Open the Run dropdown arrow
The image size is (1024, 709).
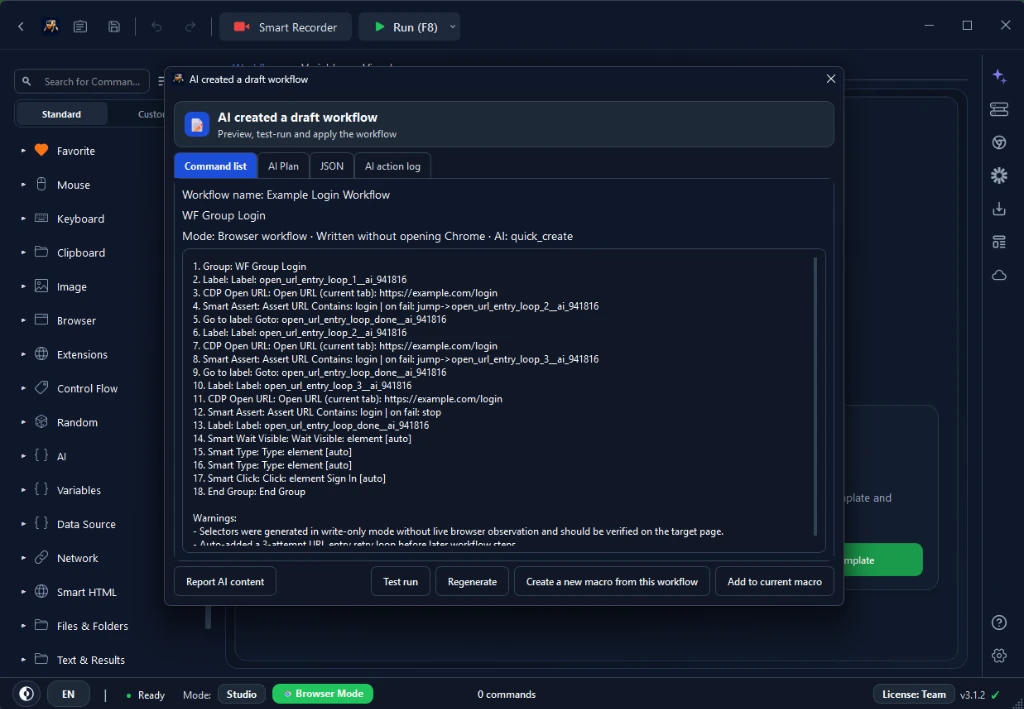tap(452, 27)
